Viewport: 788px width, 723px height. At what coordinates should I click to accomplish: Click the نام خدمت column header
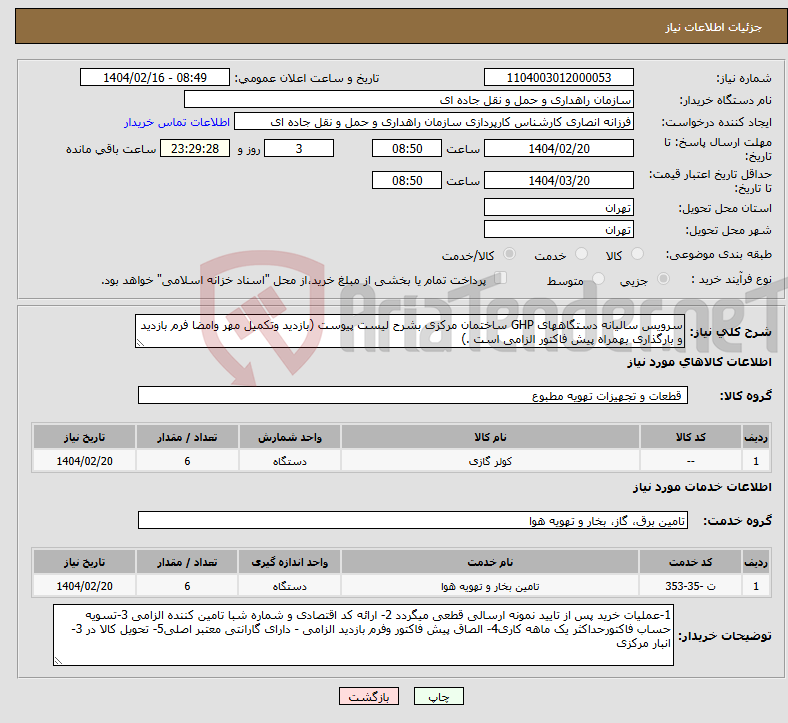[x=490, y=562]
